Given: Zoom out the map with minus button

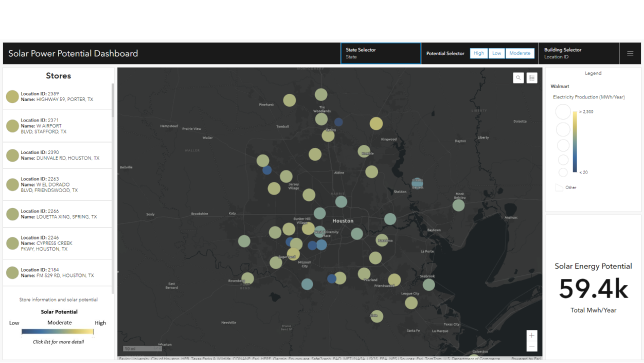Looking at the screenshot, I should point(531,347).
